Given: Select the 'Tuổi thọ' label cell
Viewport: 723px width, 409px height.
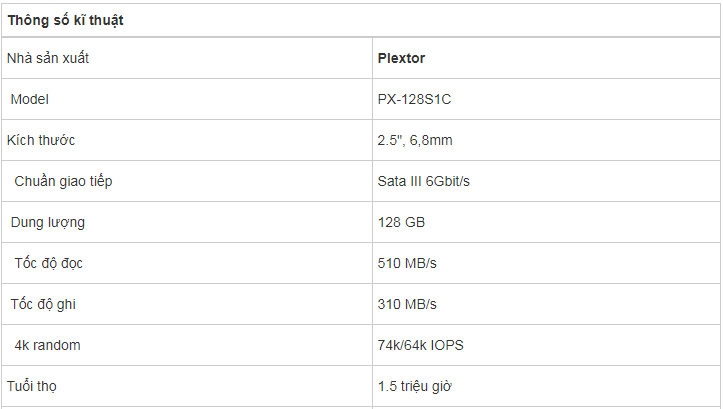Looking at the screenshot, I should point(187,386).
